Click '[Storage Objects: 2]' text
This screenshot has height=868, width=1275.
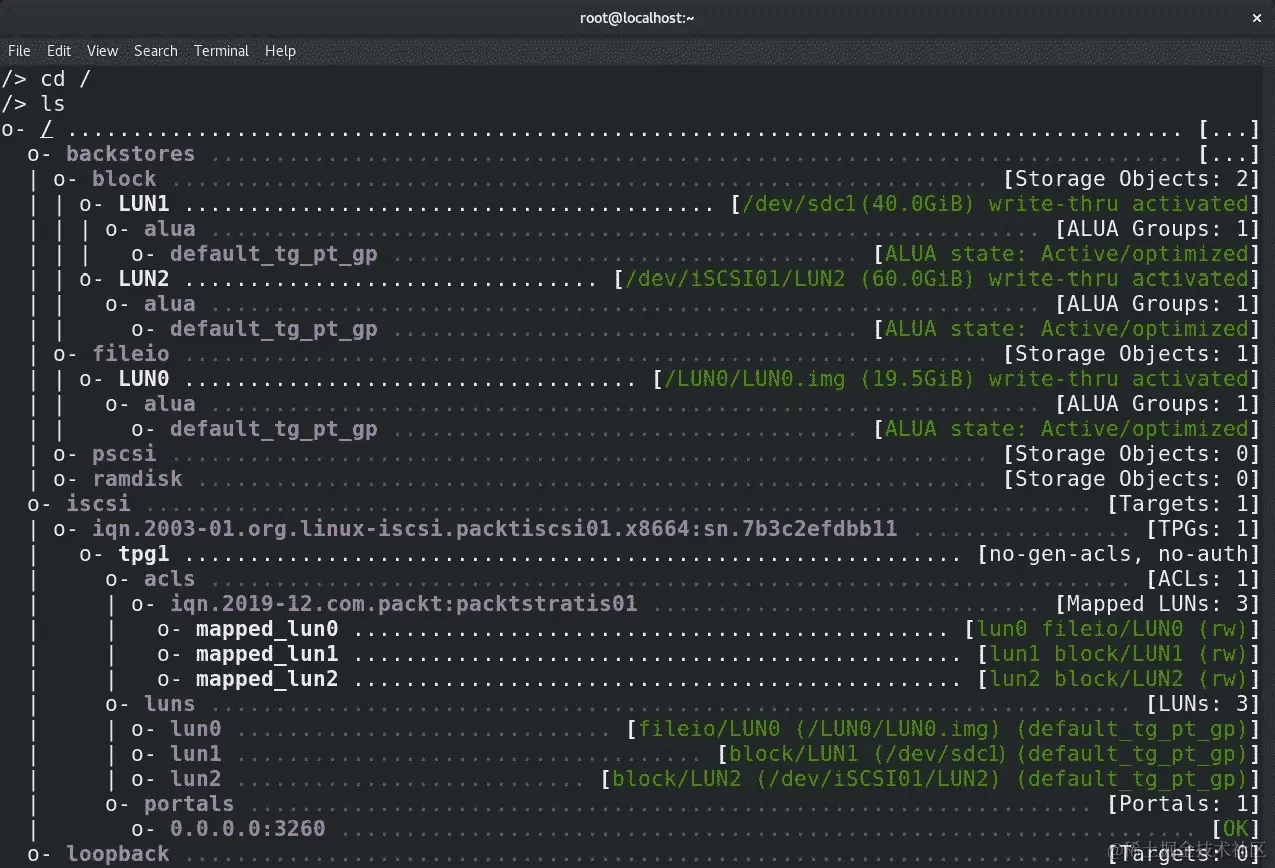[x=1130, y=179]
